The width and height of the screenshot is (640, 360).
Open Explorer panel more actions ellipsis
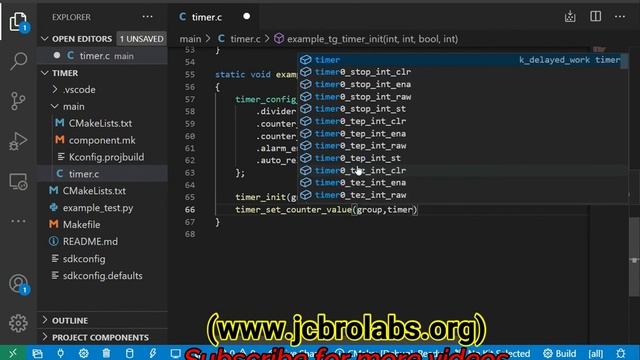point(147,17)
